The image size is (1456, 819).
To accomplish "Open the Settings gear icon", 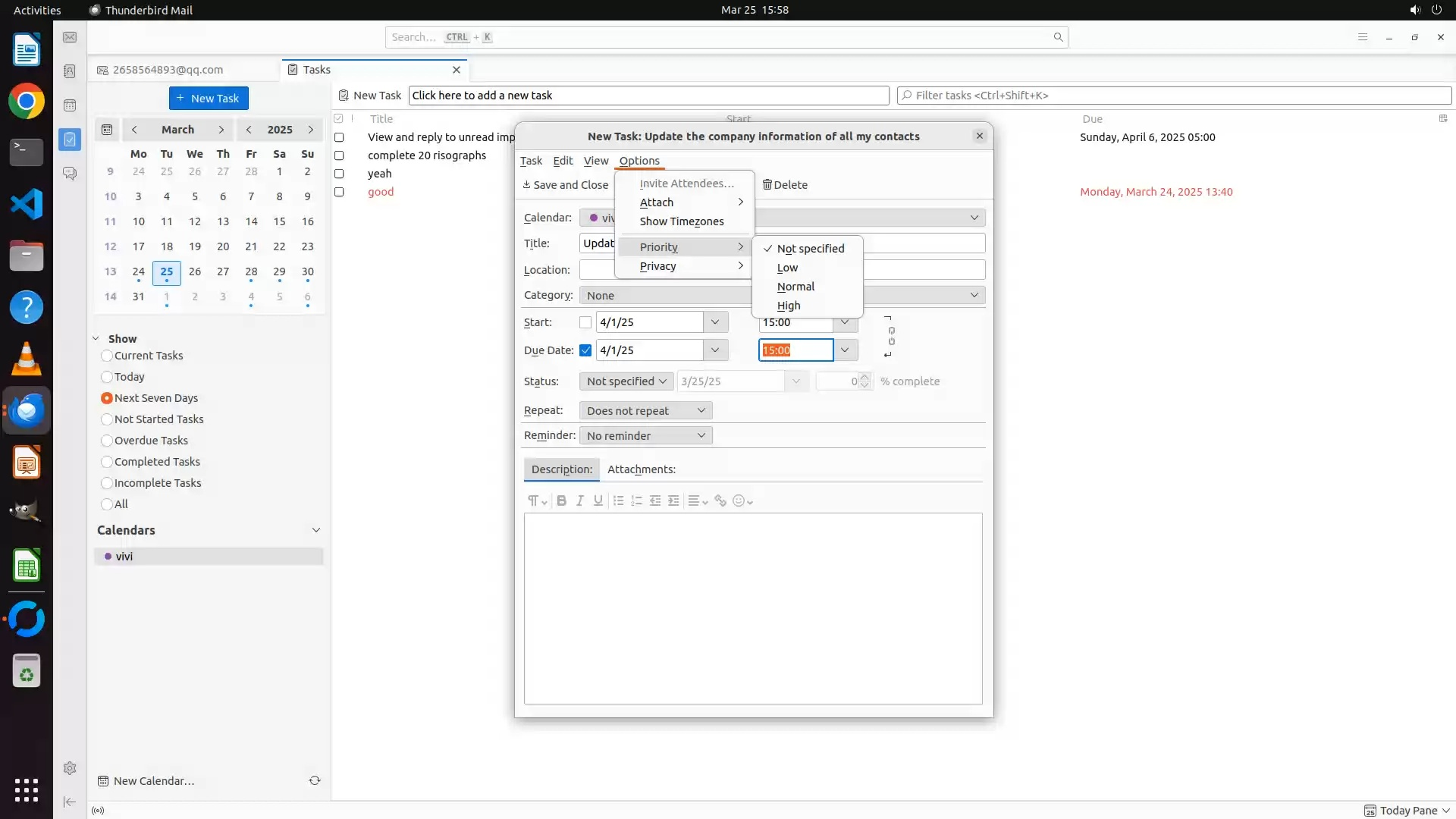I will pyautogui.click(x=70, y=768).
